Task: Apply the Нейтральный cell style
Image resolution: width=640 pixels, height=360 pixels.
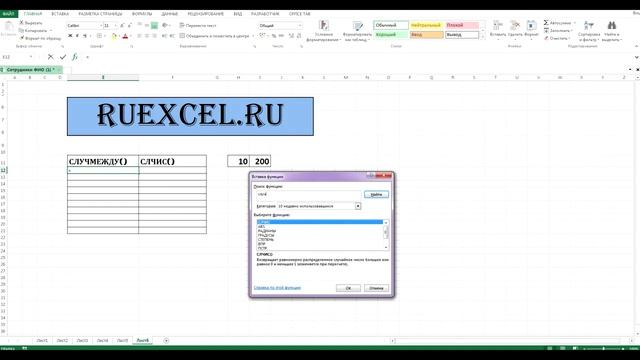Action: (426, 25)
